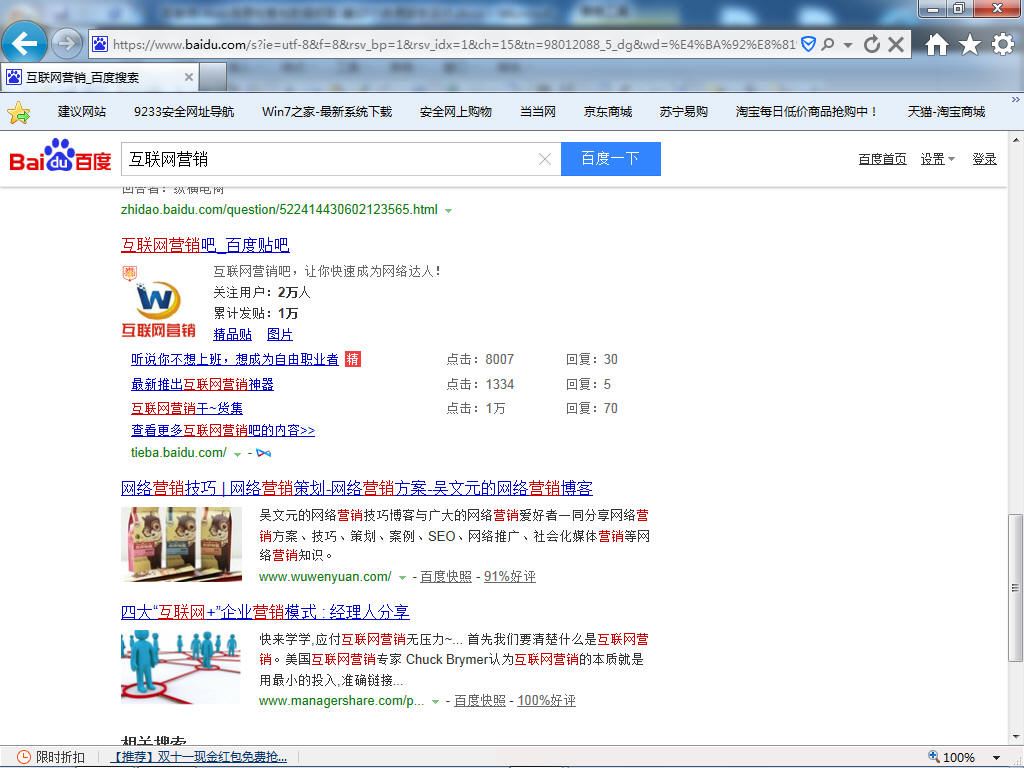Screen dimensions: 1024x768
Task: Click the 吴文元 blog result thumbnail
Action: coord(182,544)
